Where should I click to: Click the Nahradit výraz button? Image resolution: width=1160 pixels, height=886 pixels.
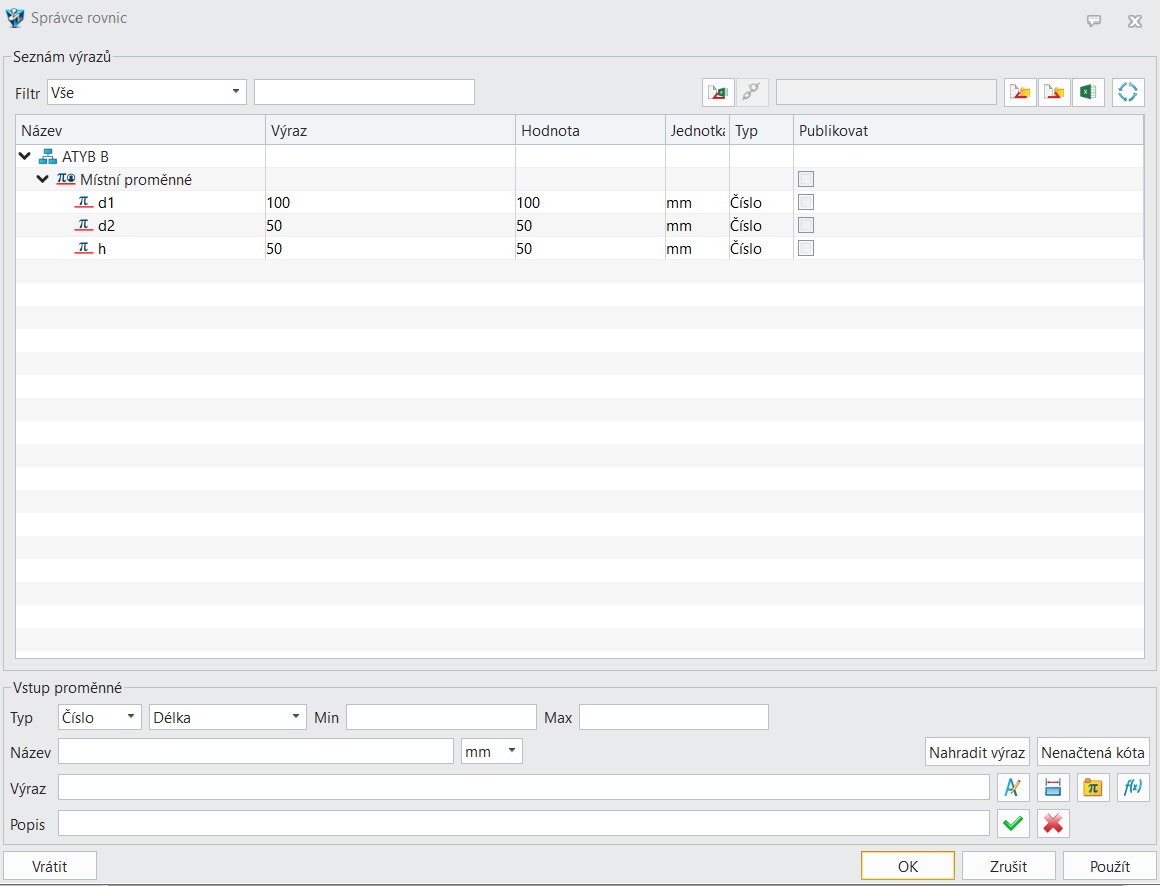click(977, 752)
